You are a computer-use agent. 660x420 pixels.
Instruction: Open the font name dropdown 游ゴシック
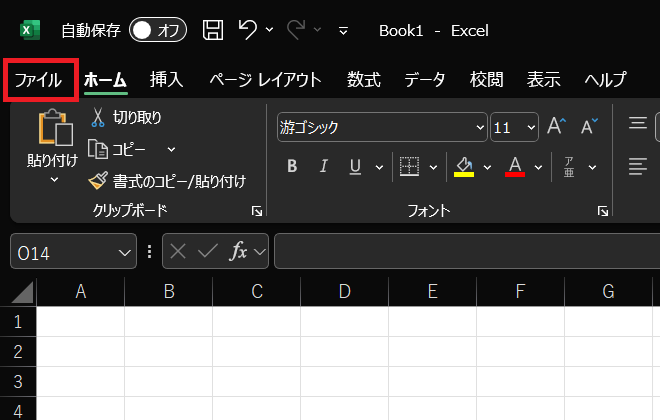click(382, 127)
